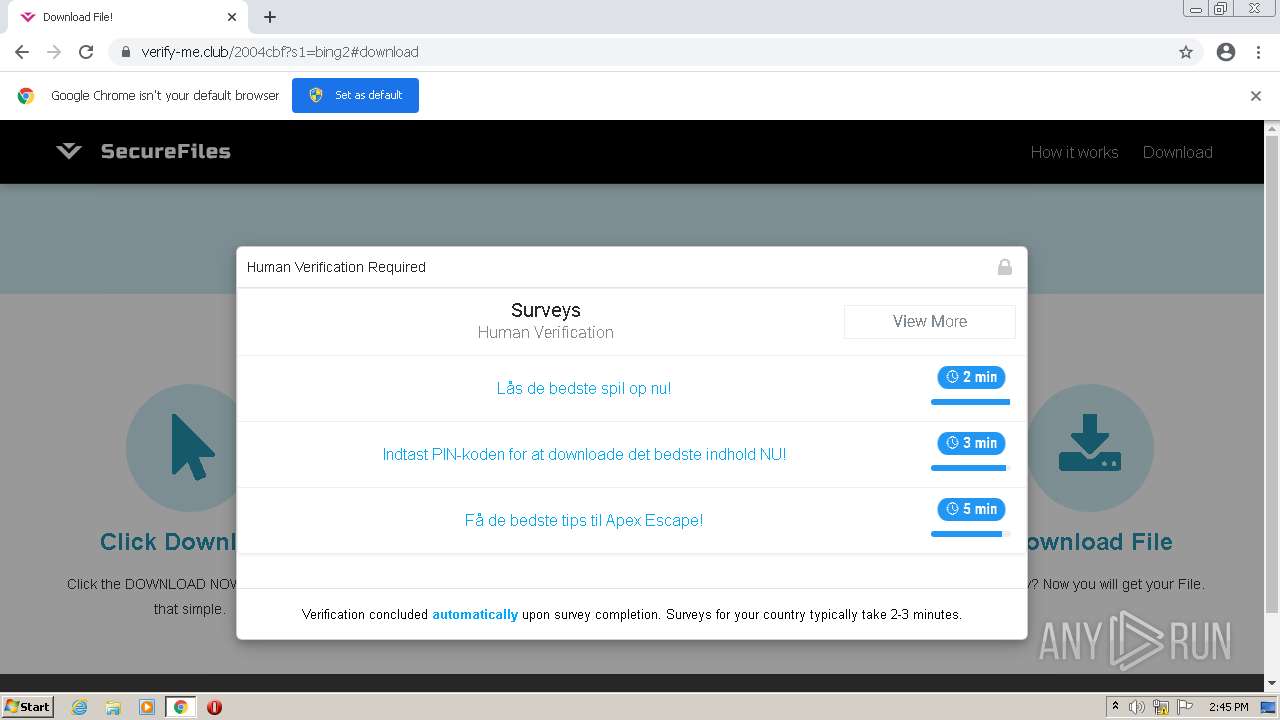Screen dimensions: 1280x720
Task: Open the 'Lås de bedste spil op nu!' survey
Action: (x=584, y=388)
